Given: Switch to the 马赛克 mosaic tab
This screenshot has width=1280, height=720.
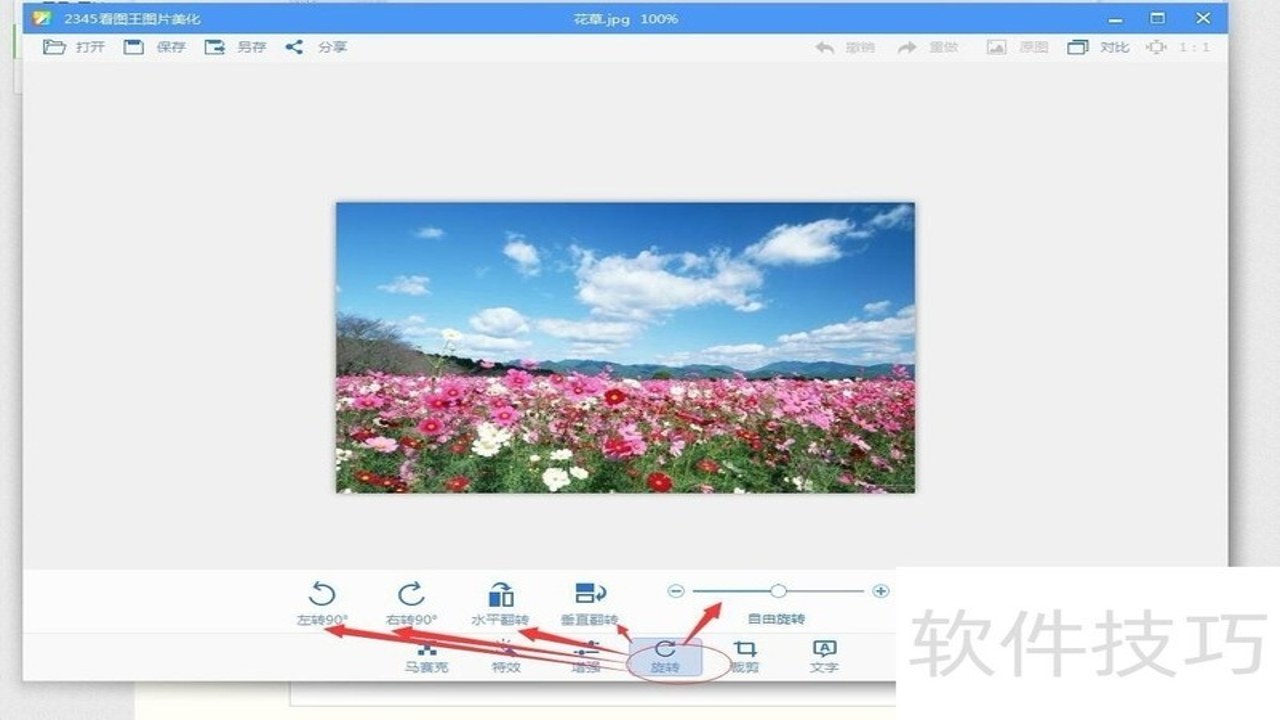Looking at the screenshot, I should 427,657.
